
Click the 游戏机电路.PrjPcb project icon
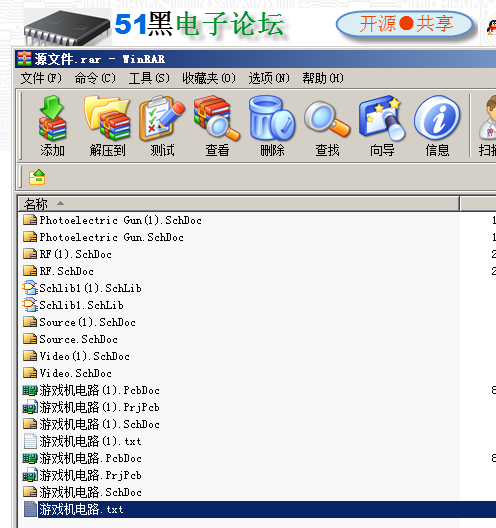point(30,475)
